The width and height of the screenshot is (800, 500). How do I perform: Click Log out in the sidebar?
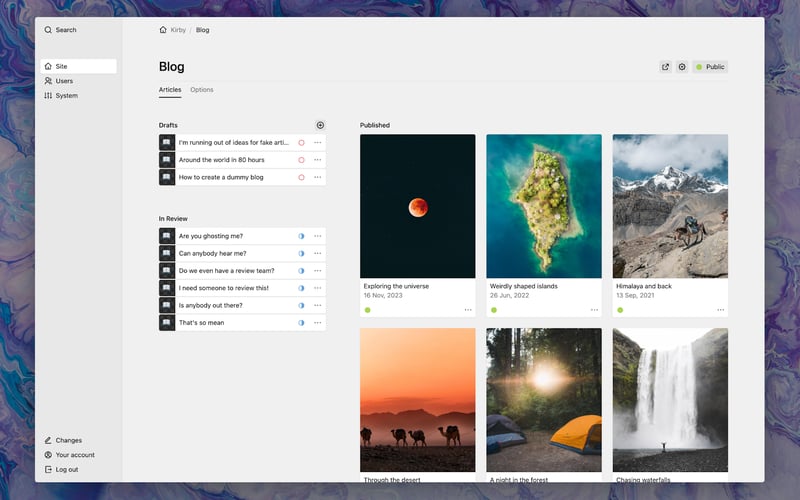tap(79, 469)
